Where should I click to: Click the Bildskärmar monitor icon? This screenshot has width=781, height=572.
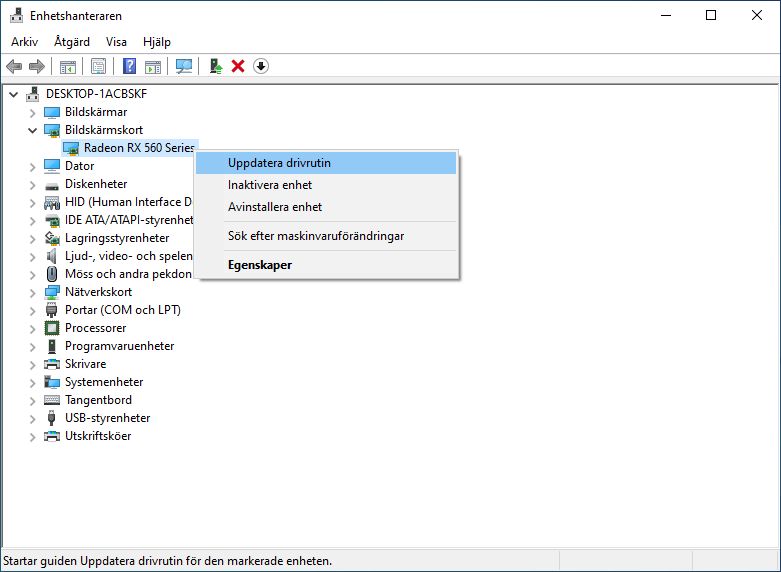[52, 112]
